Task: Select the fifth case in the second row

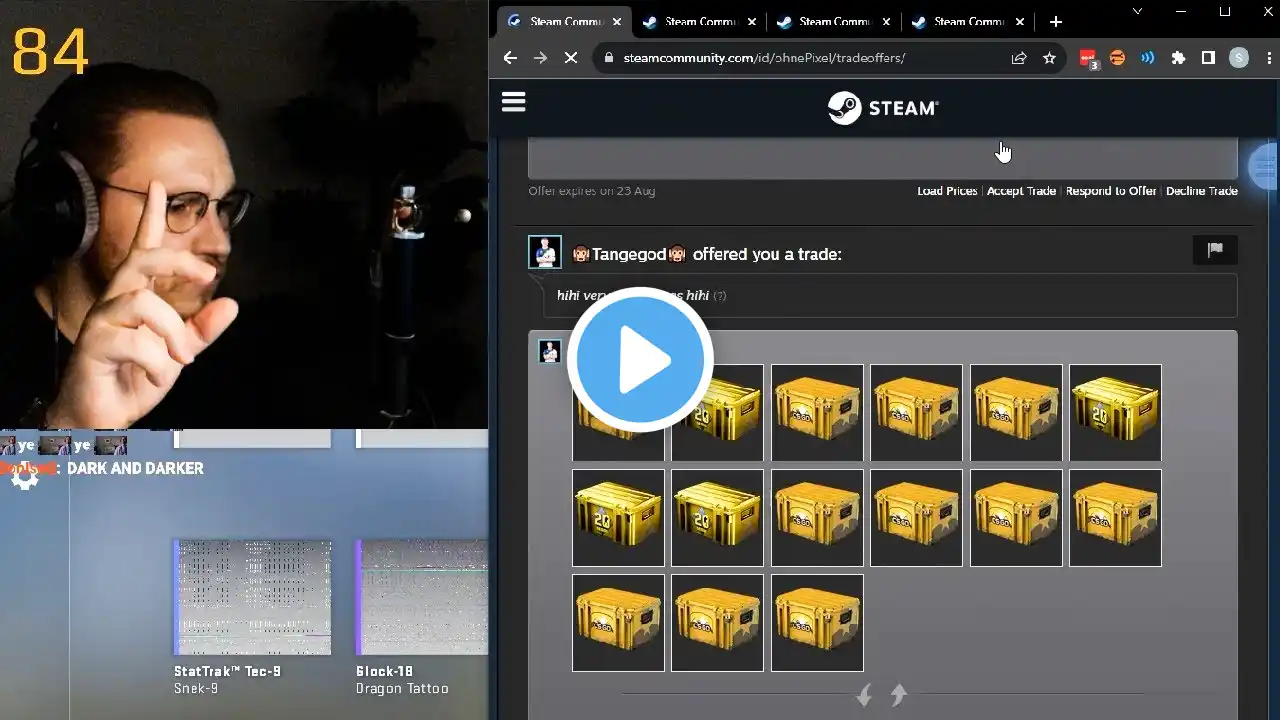Action: (x=1016, y=518)
